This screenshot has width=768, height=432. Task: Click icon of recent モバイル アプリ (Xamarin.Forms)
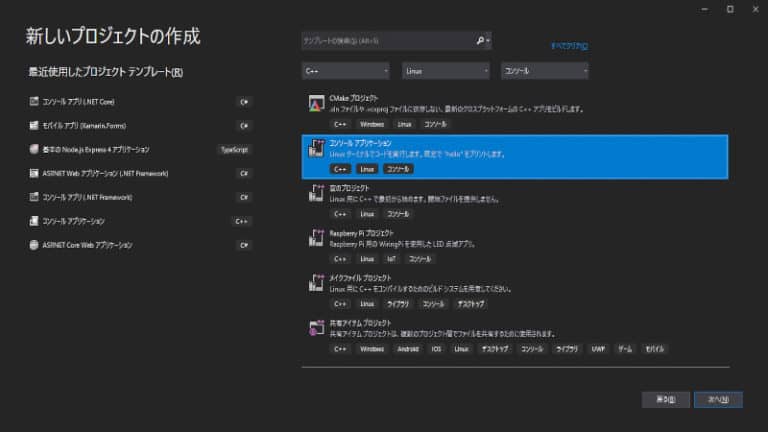[34, 125]
